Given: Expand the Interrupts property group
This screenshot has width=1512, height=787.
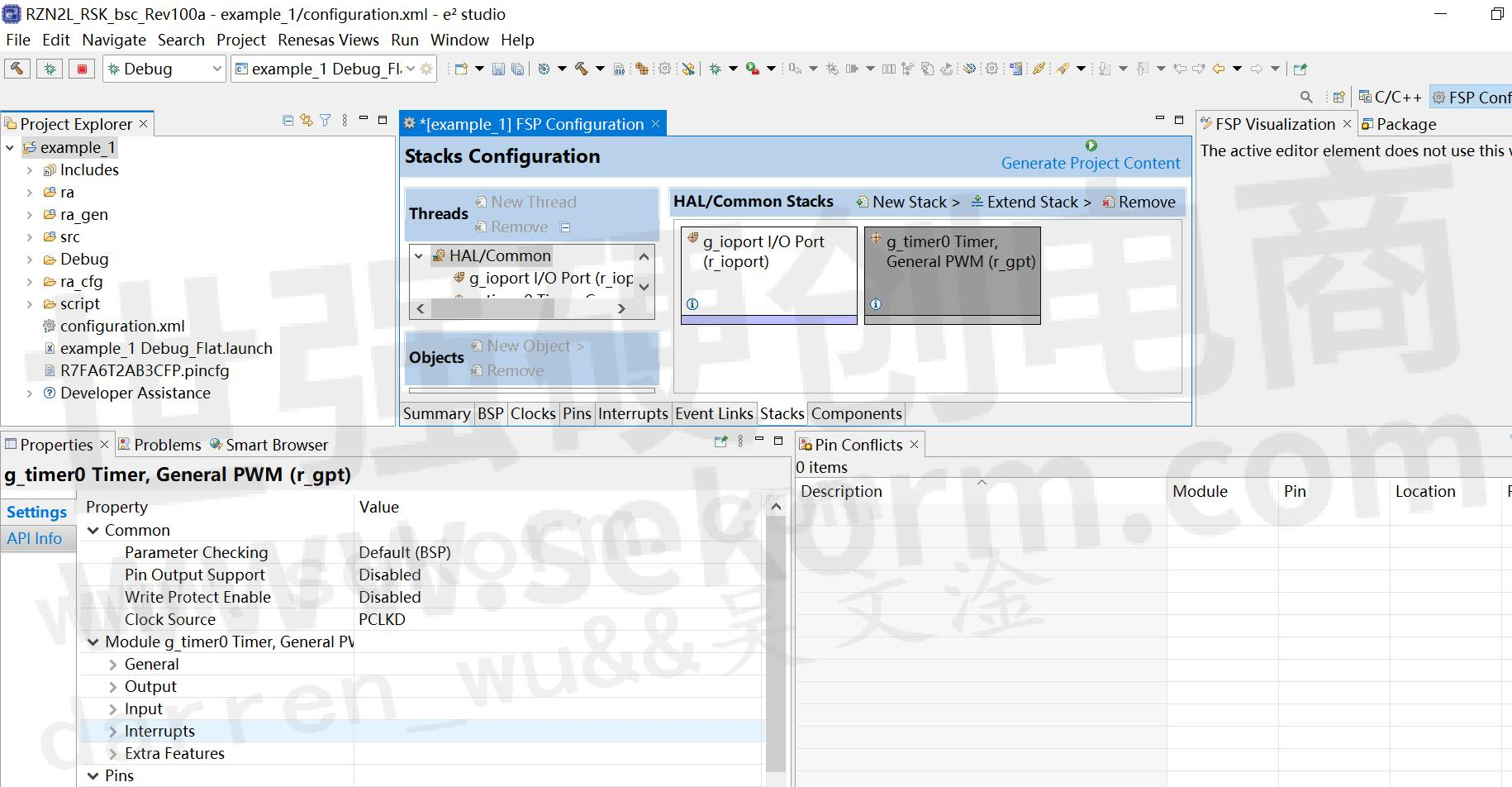Looking at the screenshot, I should click(113, 732).
